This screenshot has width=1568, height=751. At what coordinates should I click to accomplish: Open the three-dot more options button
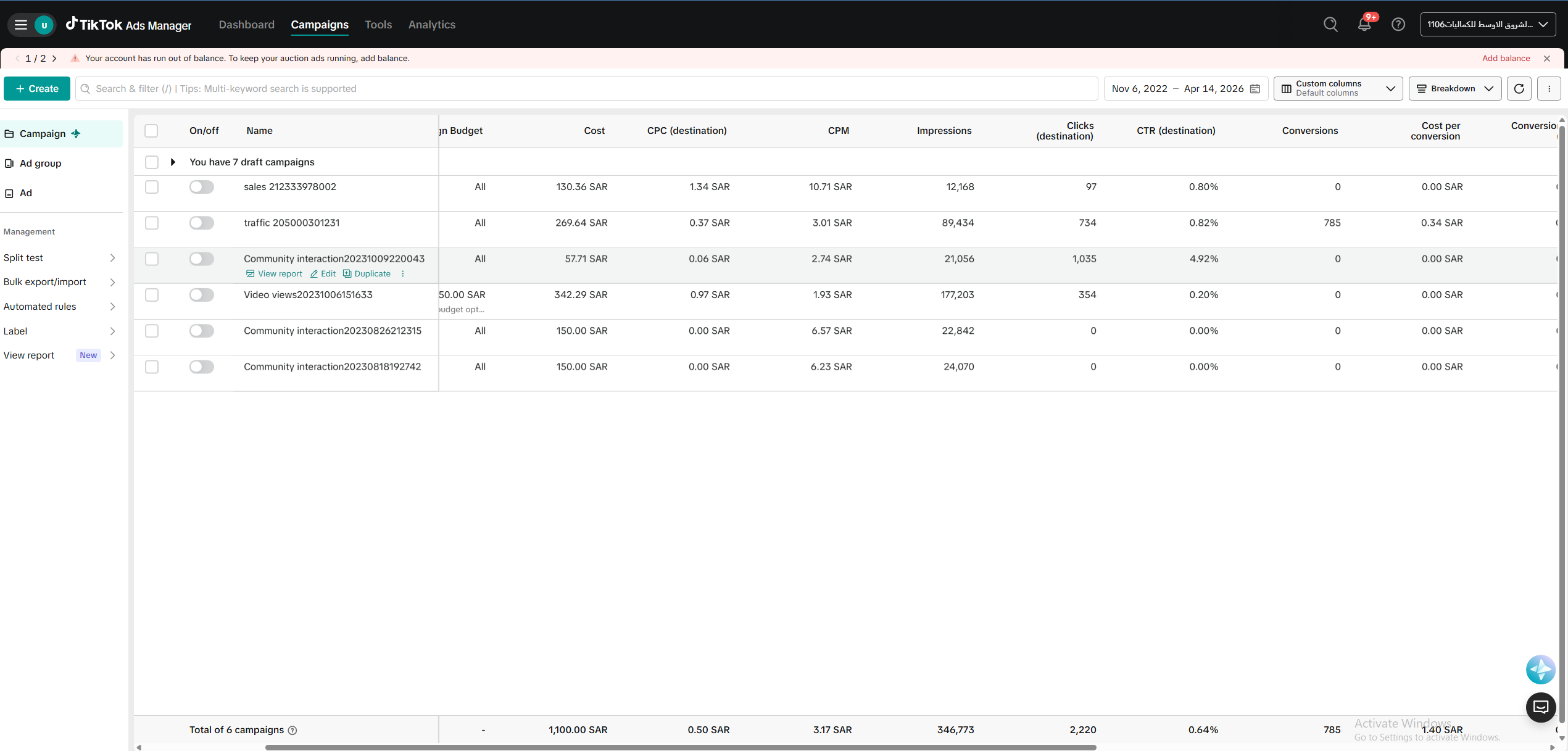coord(1549,89)
